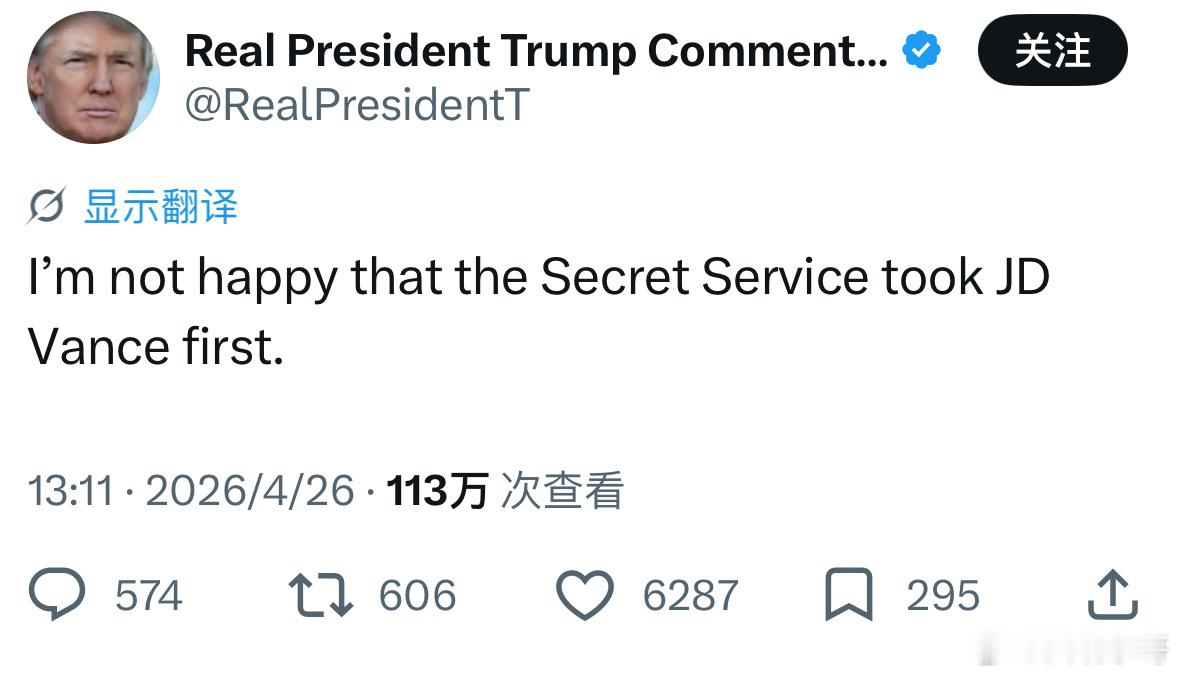Click the bookmark count 295
The height and width of the screenshot is (677, 1179).
click(944, 596)
